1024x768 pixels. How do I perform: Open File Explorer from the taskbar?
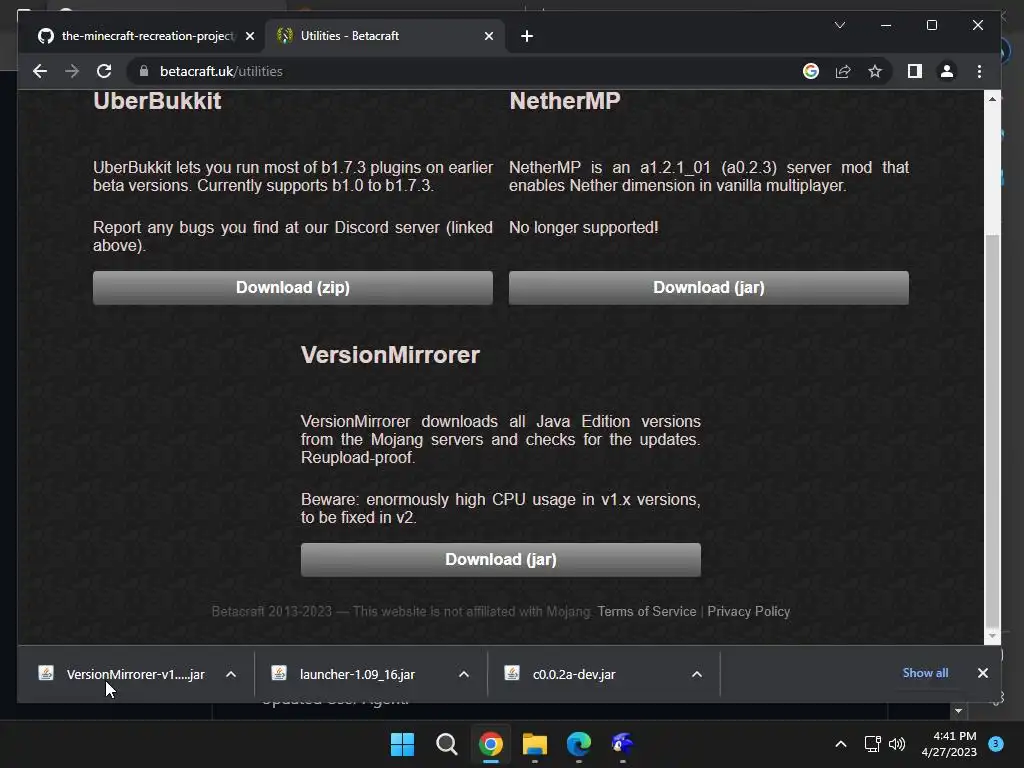535,744
